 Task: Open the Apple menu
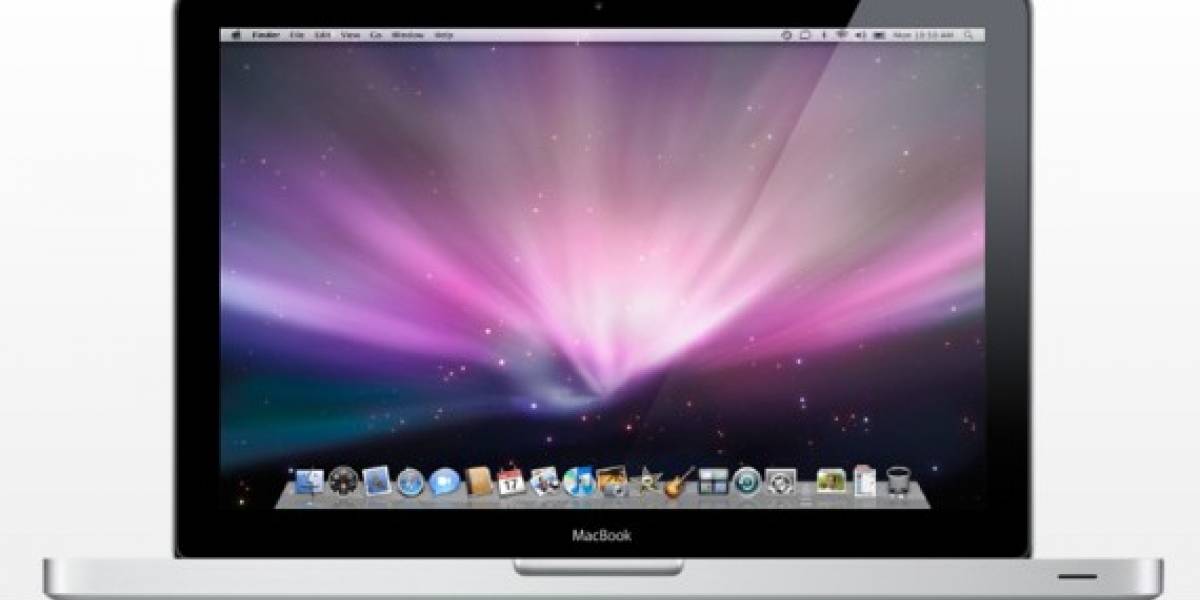click(x=237, y=35)
